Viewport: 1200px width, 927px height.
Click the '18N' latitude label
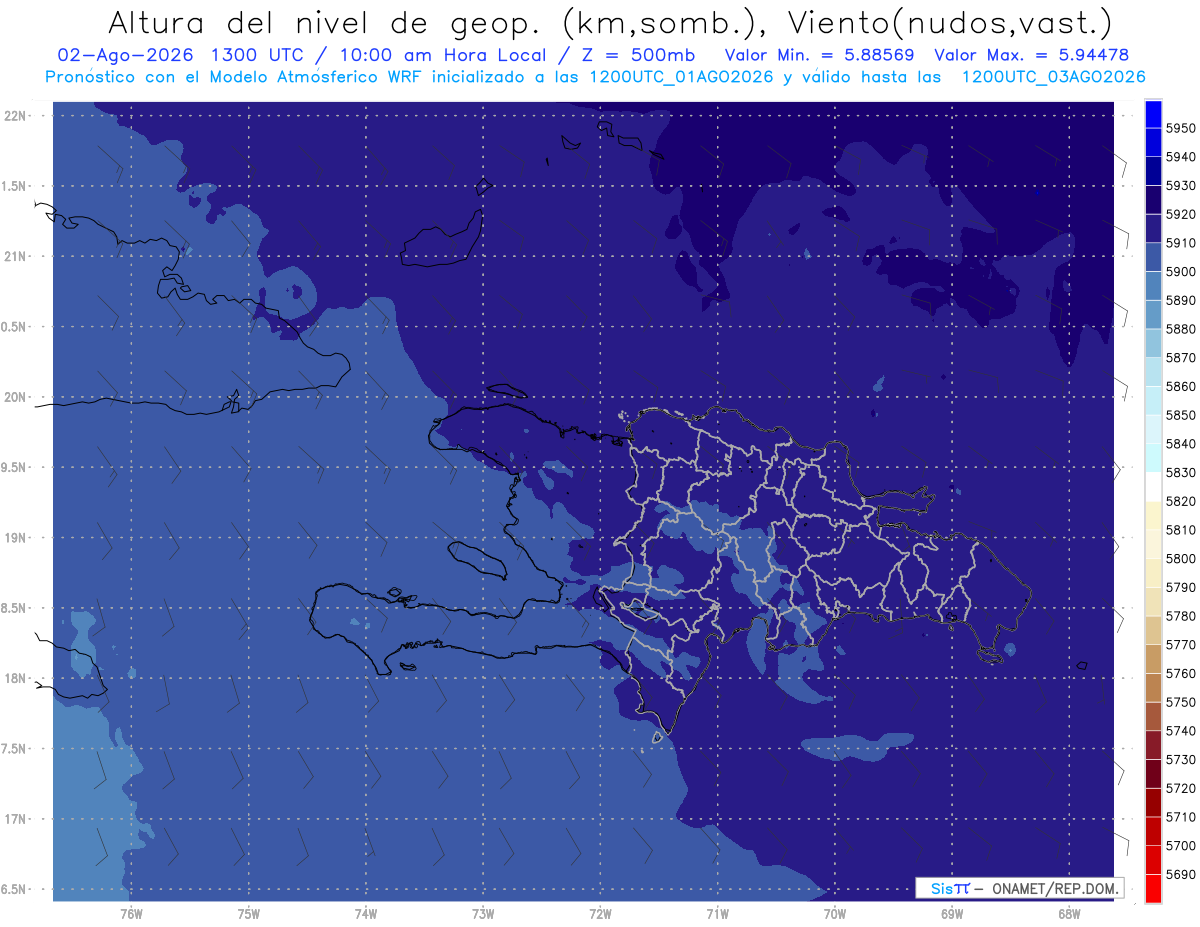(x=15, y=678)
